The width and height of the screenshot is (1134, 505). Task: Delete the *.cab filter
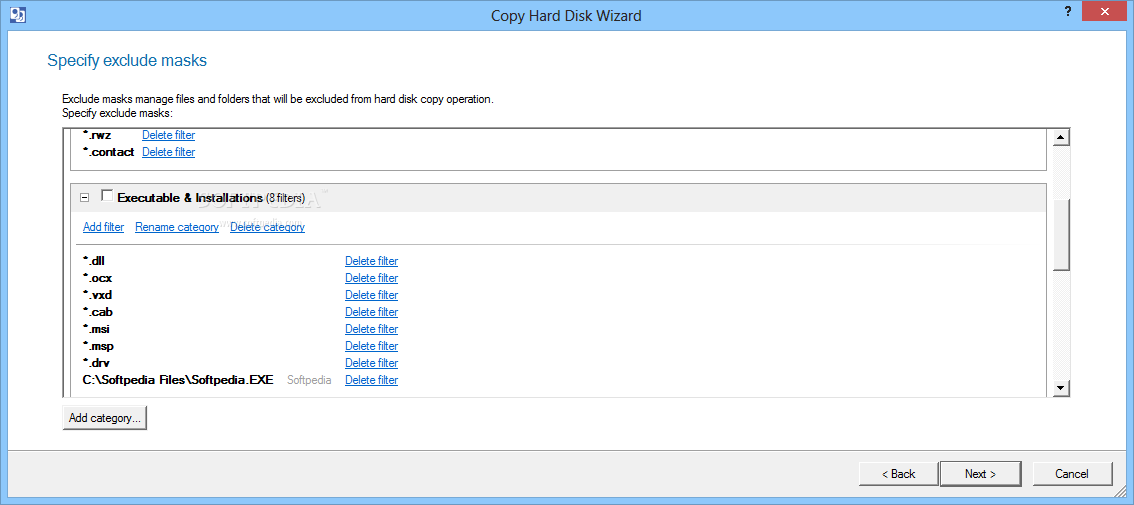tap(372, 312)
